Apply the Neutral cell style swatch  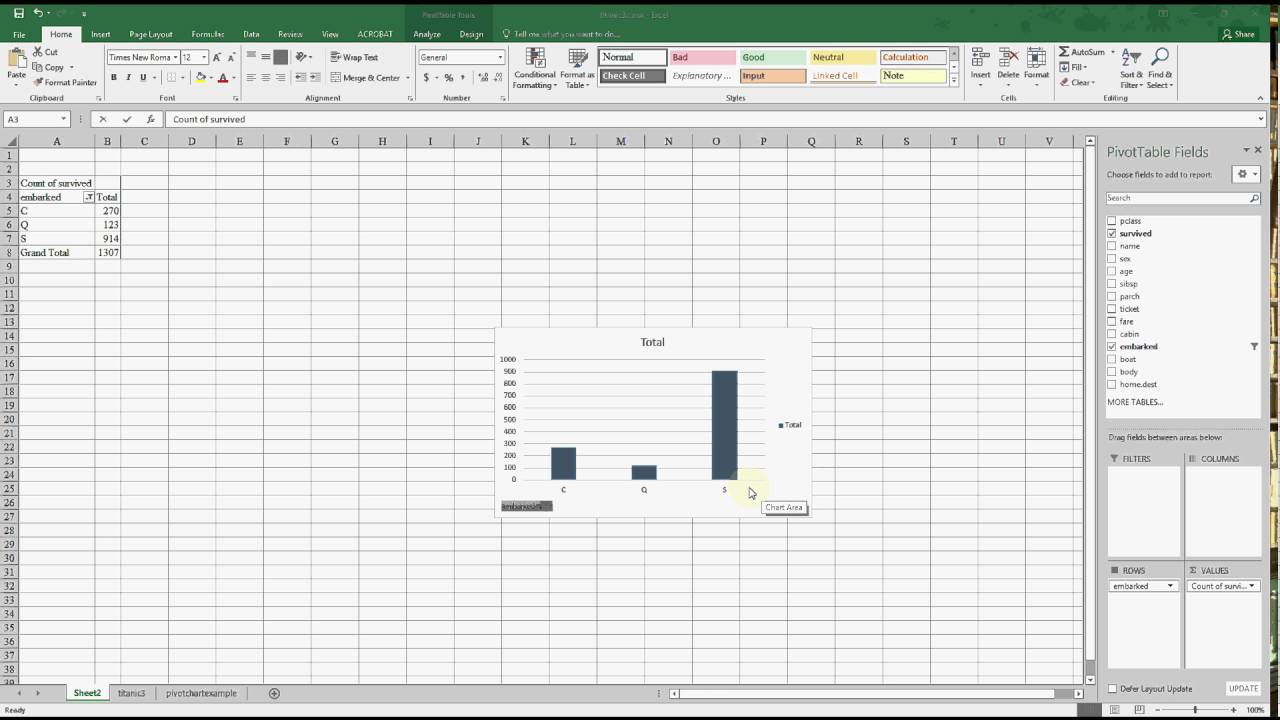point(842,57)
